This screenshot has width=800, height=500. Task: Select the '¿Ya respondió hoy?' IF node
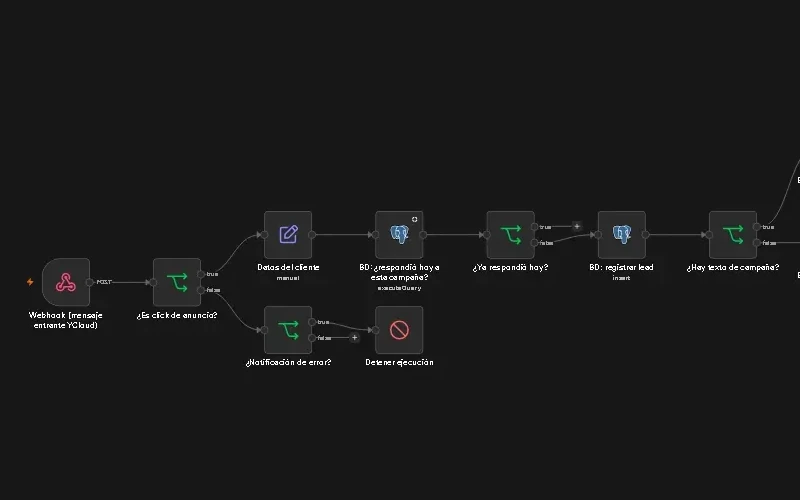[511, 235]
